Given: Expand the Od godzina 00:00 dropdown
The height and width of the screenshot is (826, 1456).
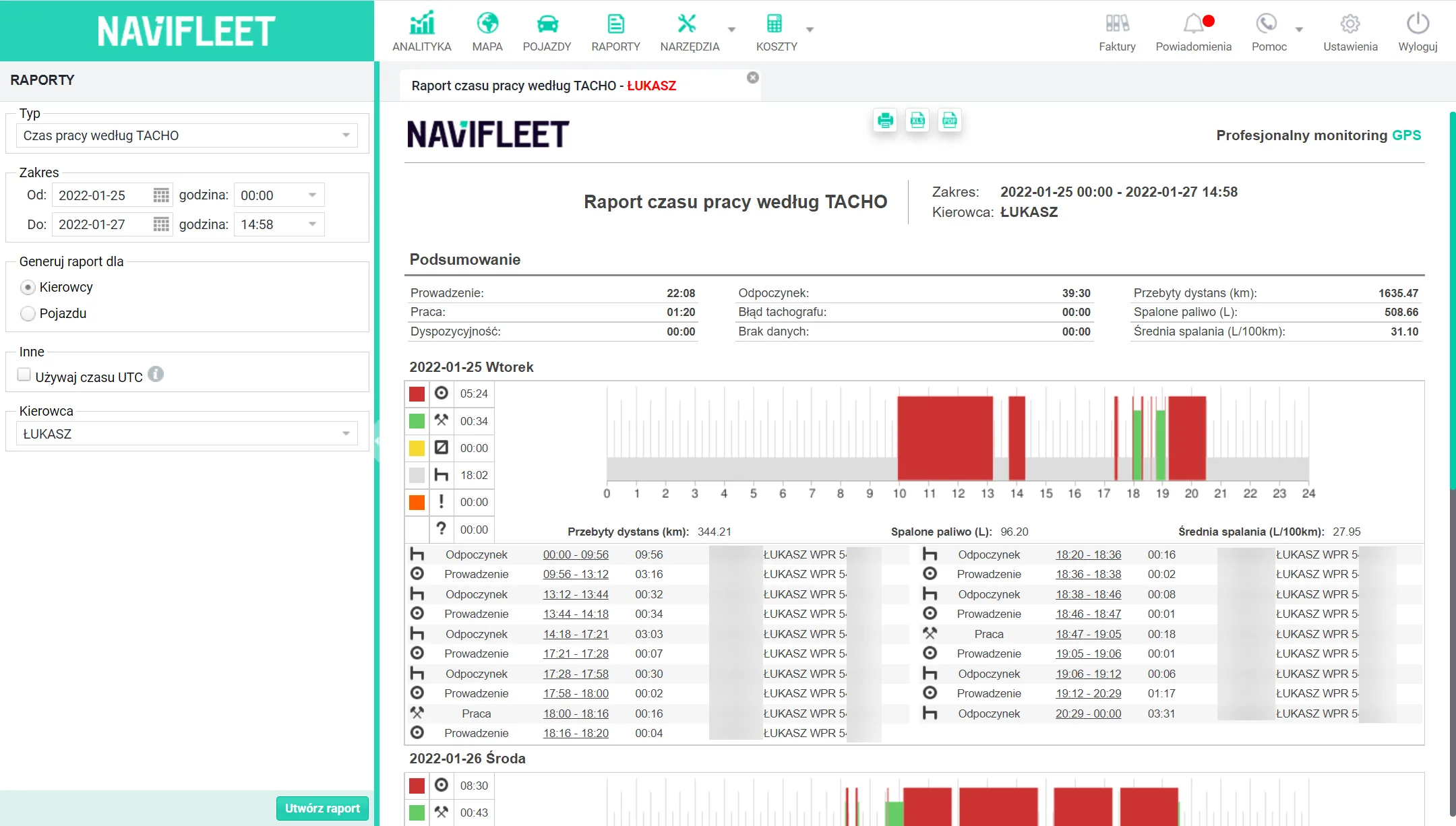Looking at the screenshot, I should pyautogui.click(x=279, y=195).
